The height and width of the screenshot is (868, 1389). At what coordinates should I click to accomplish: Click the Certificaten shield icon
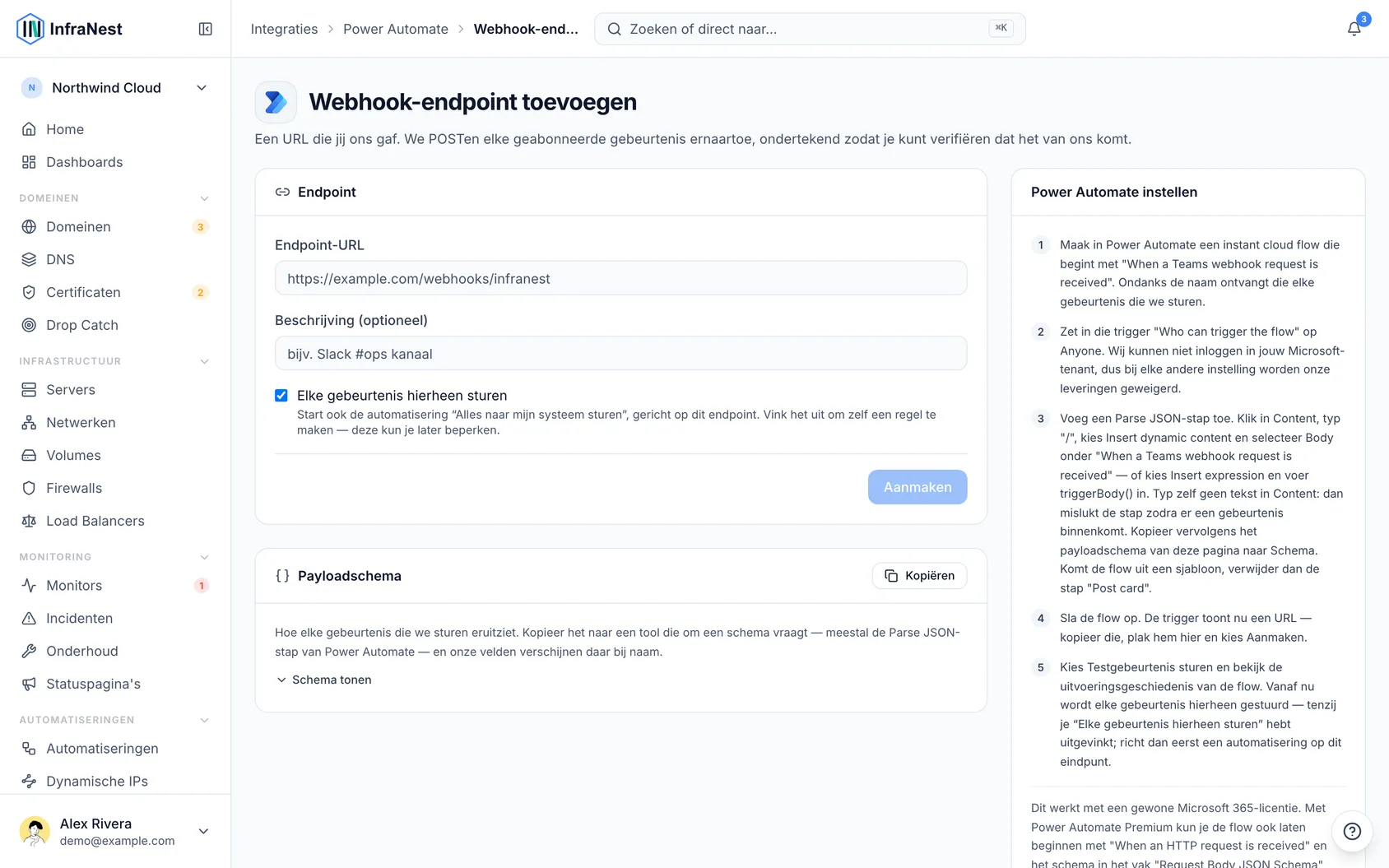(x=29, y=292)
